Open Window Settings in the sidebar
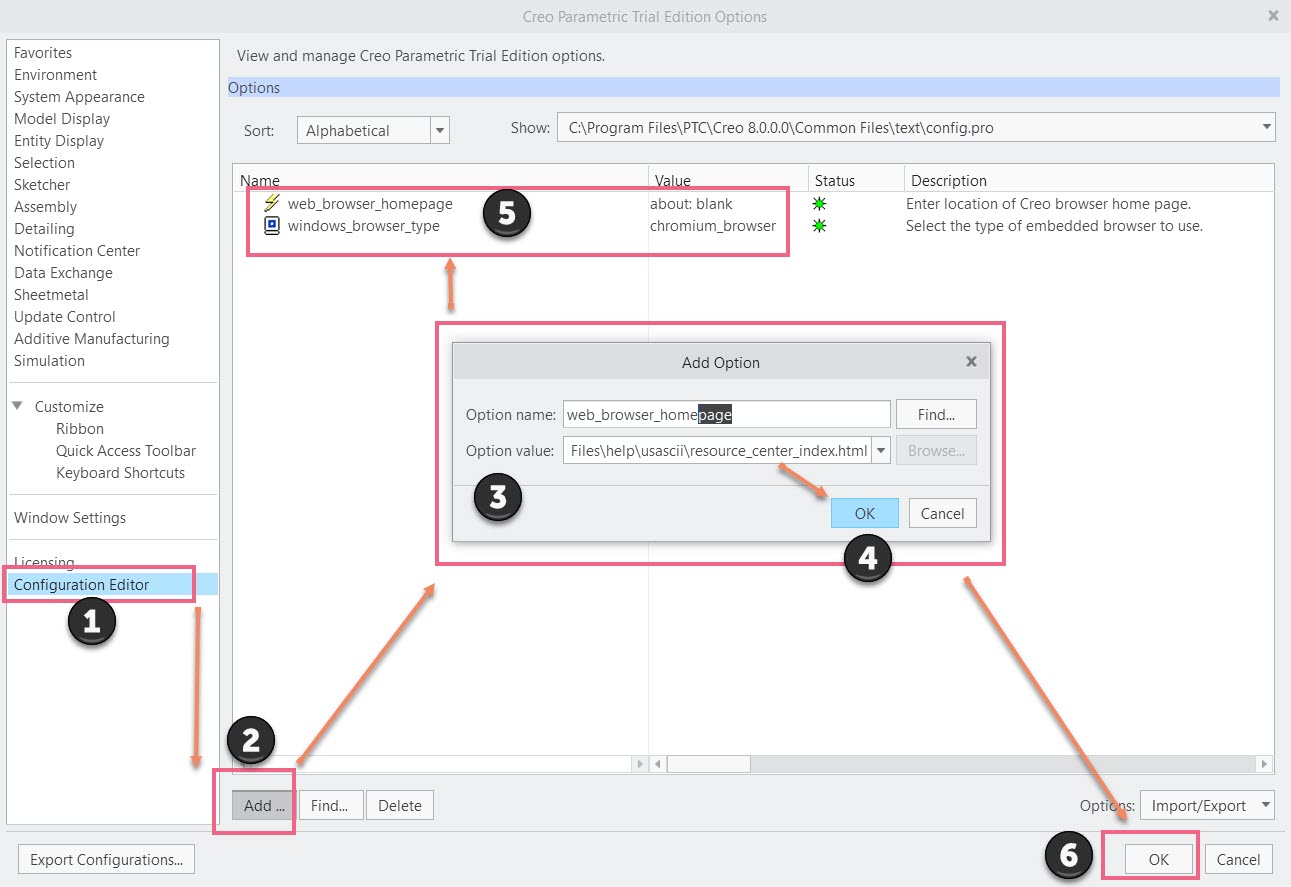Viewport: 1291px width, 887px height. pyautogui.click(x=69, y=517)
